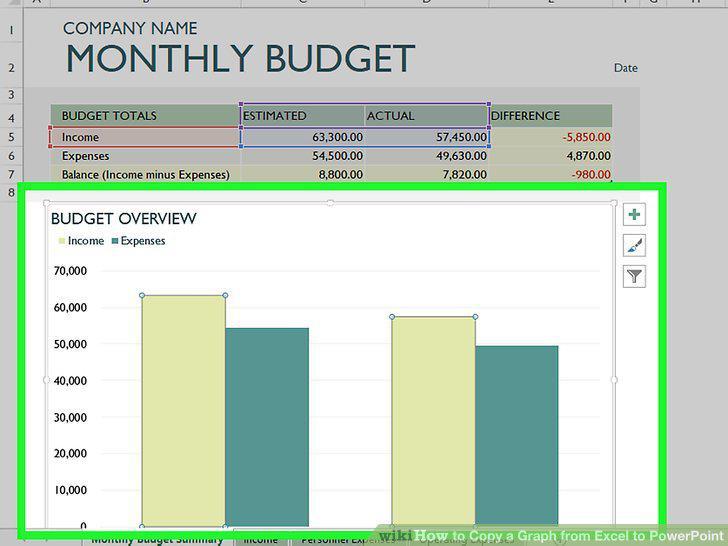The image size is (728, 546).
Task: Select the cell containing -980.00
Action: tap(551, 175)
